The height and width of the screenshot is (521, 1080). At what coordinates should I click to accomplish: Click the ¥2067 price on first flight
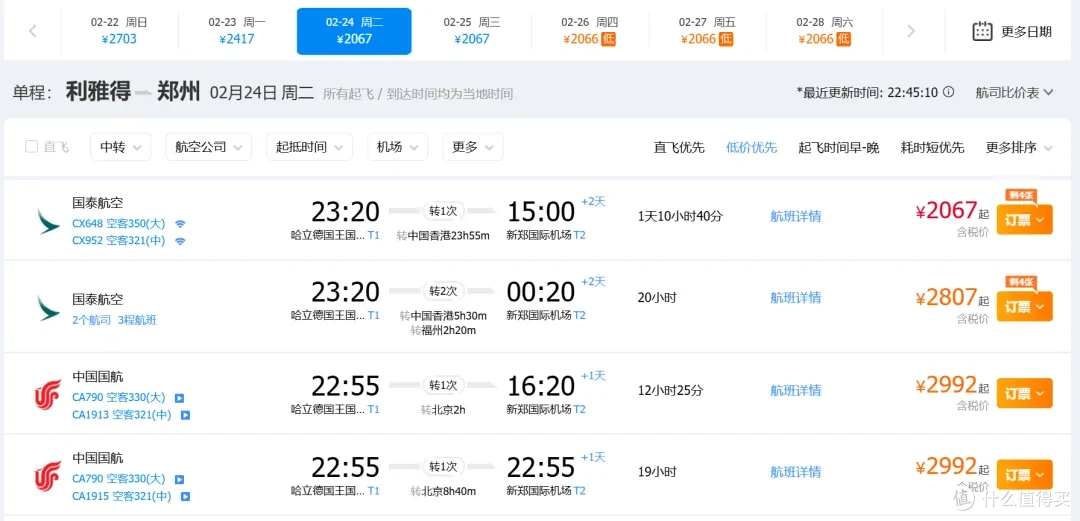pos(946,210)
